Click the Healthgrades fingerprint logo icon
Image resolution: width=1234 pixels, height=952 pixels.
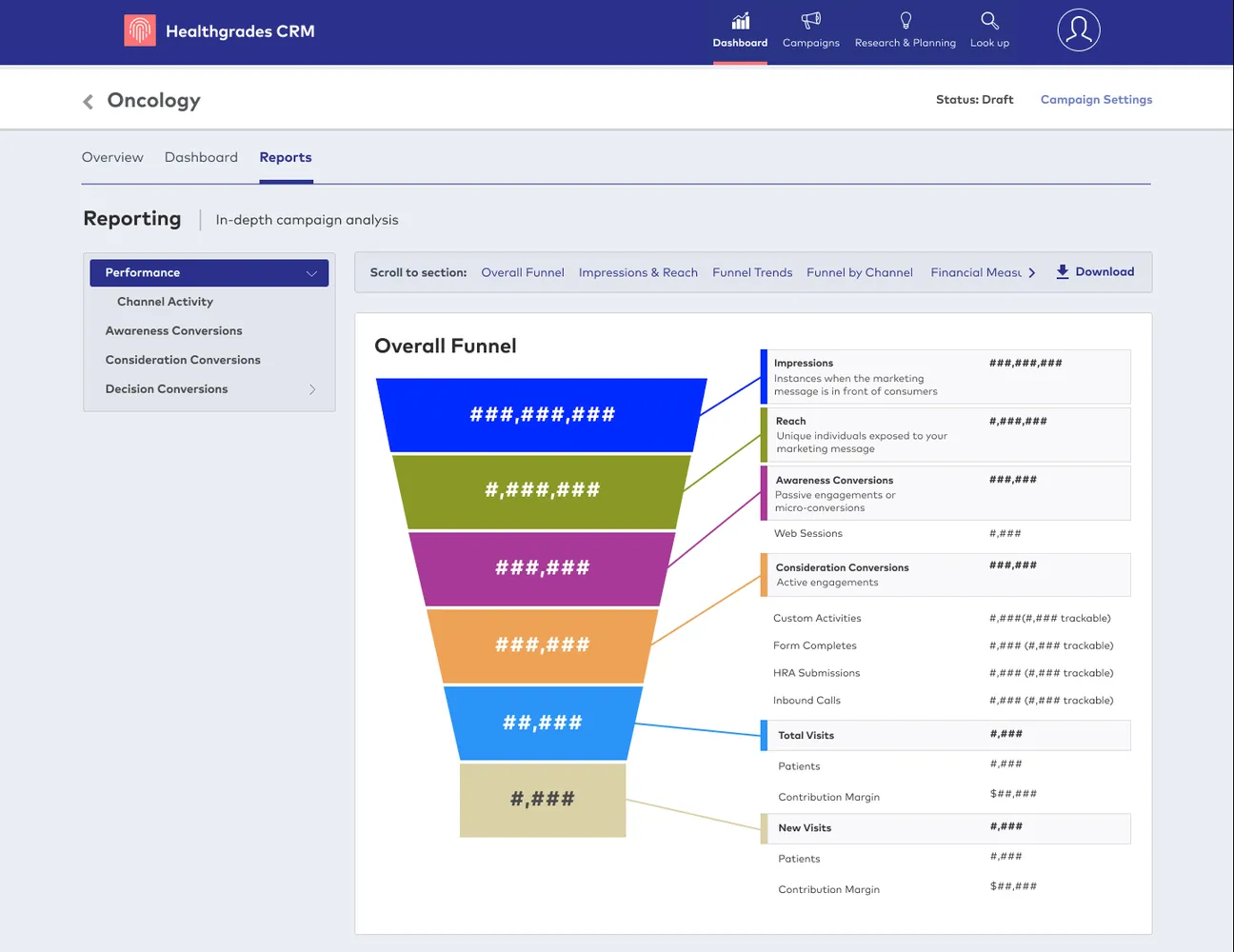[x=140, y=30]
